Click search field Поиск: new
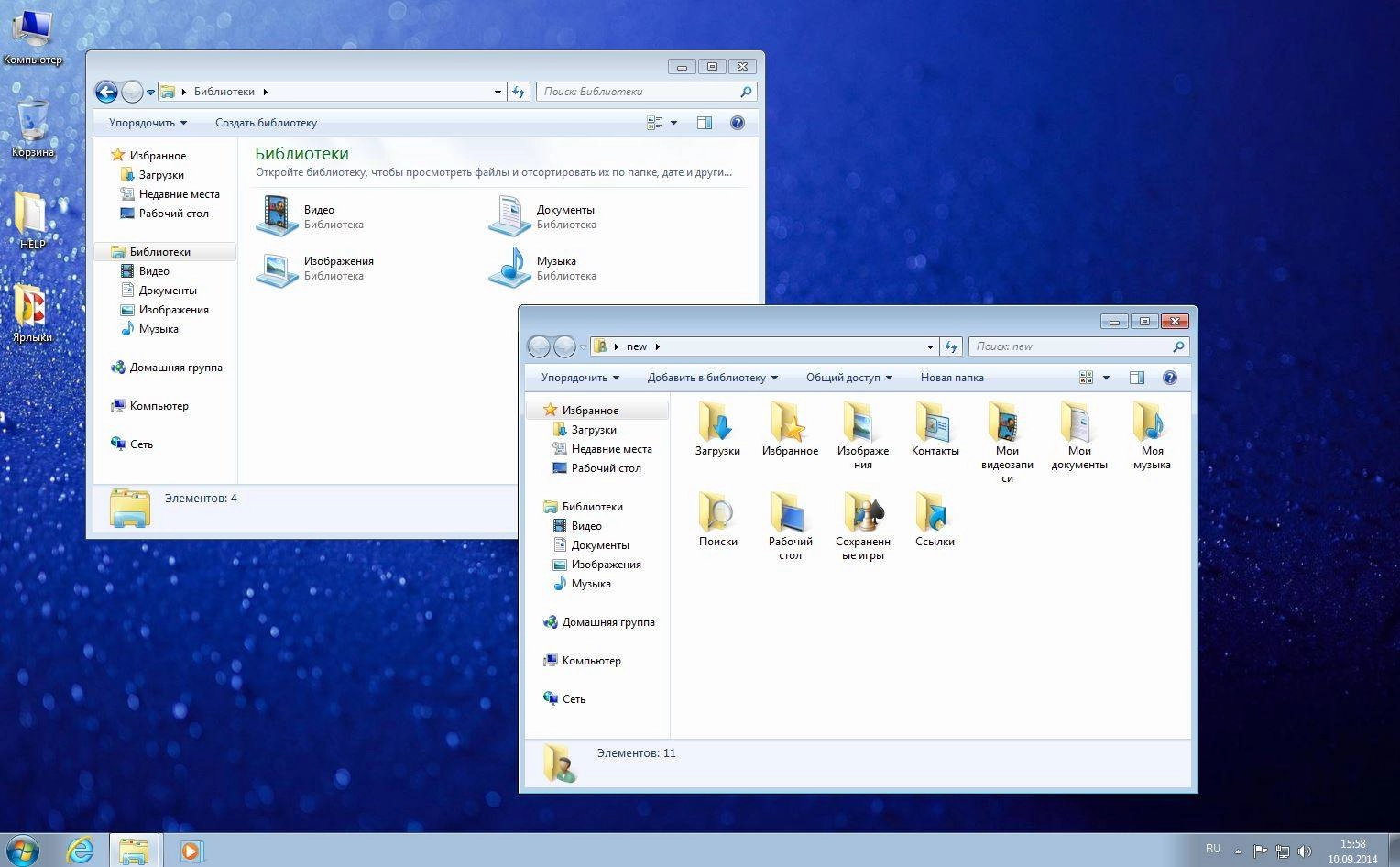This screenshot has width=1400, height=867. (x=1078, y=346)
